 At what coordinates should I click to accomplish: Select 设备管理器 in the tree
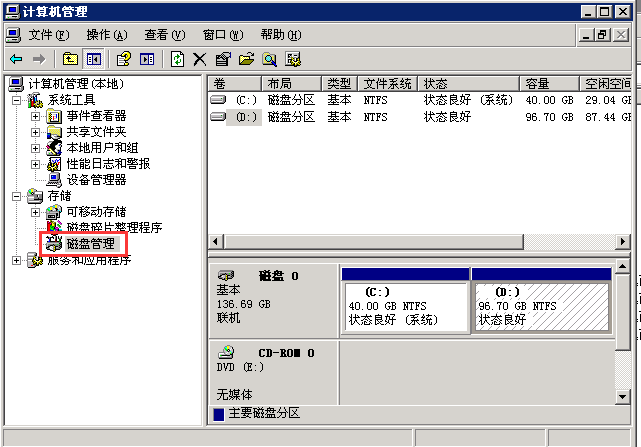click(x=96, y=180)
